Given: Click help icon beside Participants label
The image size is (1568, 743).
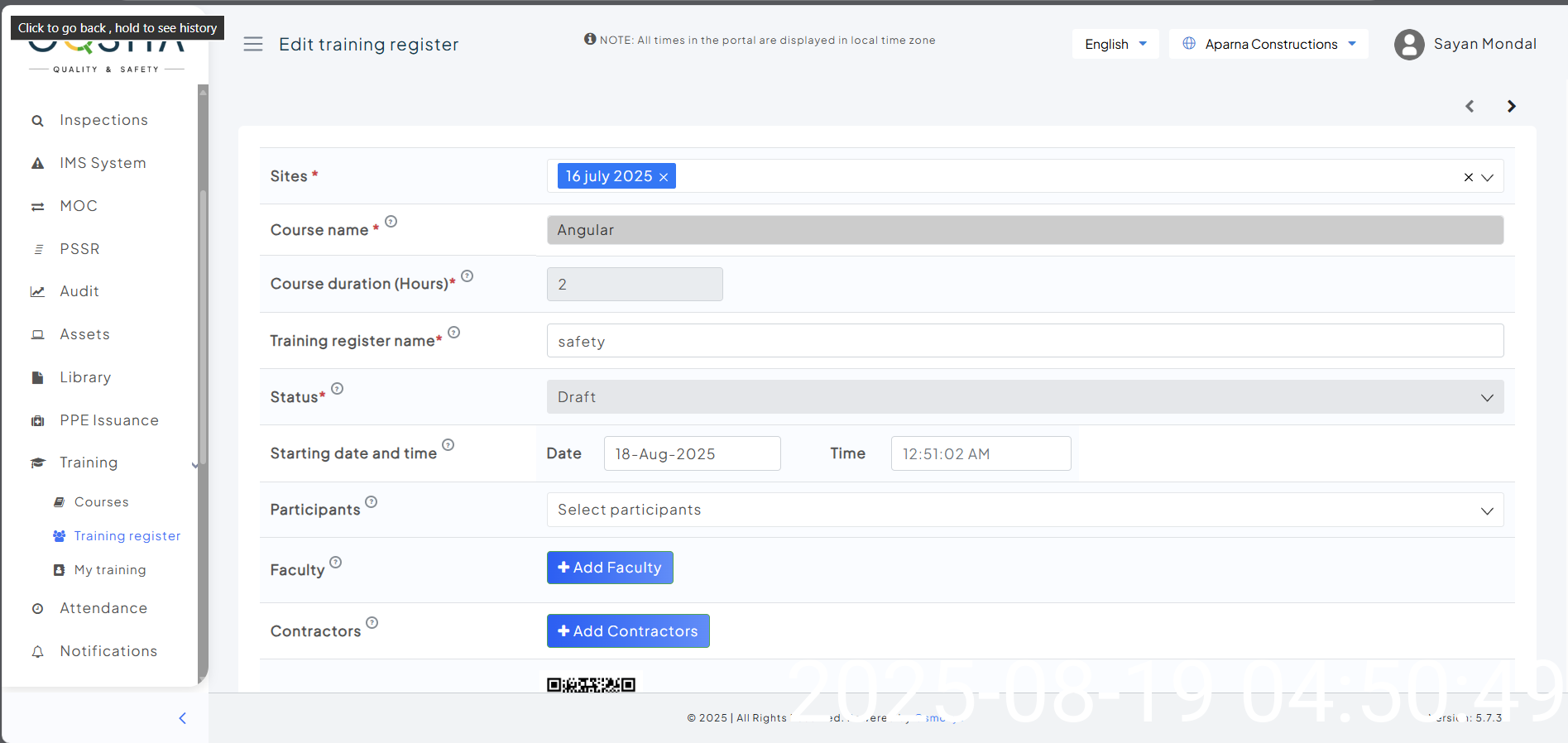Looking at the screenshot, I should tap(372, 501).
